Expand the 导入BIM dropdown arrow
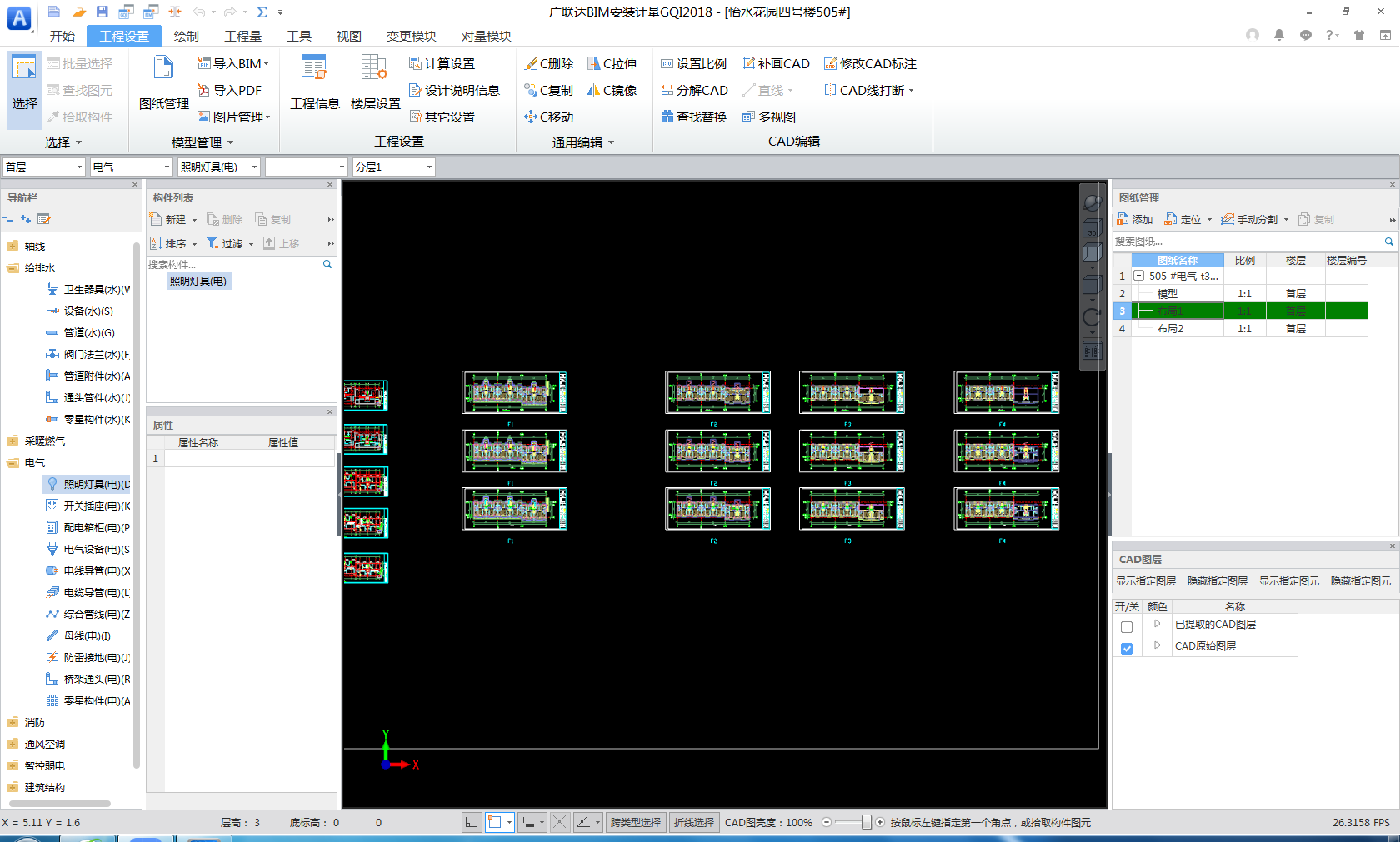The height and width of the screenshot is (842, 1400). coord(267,64)
